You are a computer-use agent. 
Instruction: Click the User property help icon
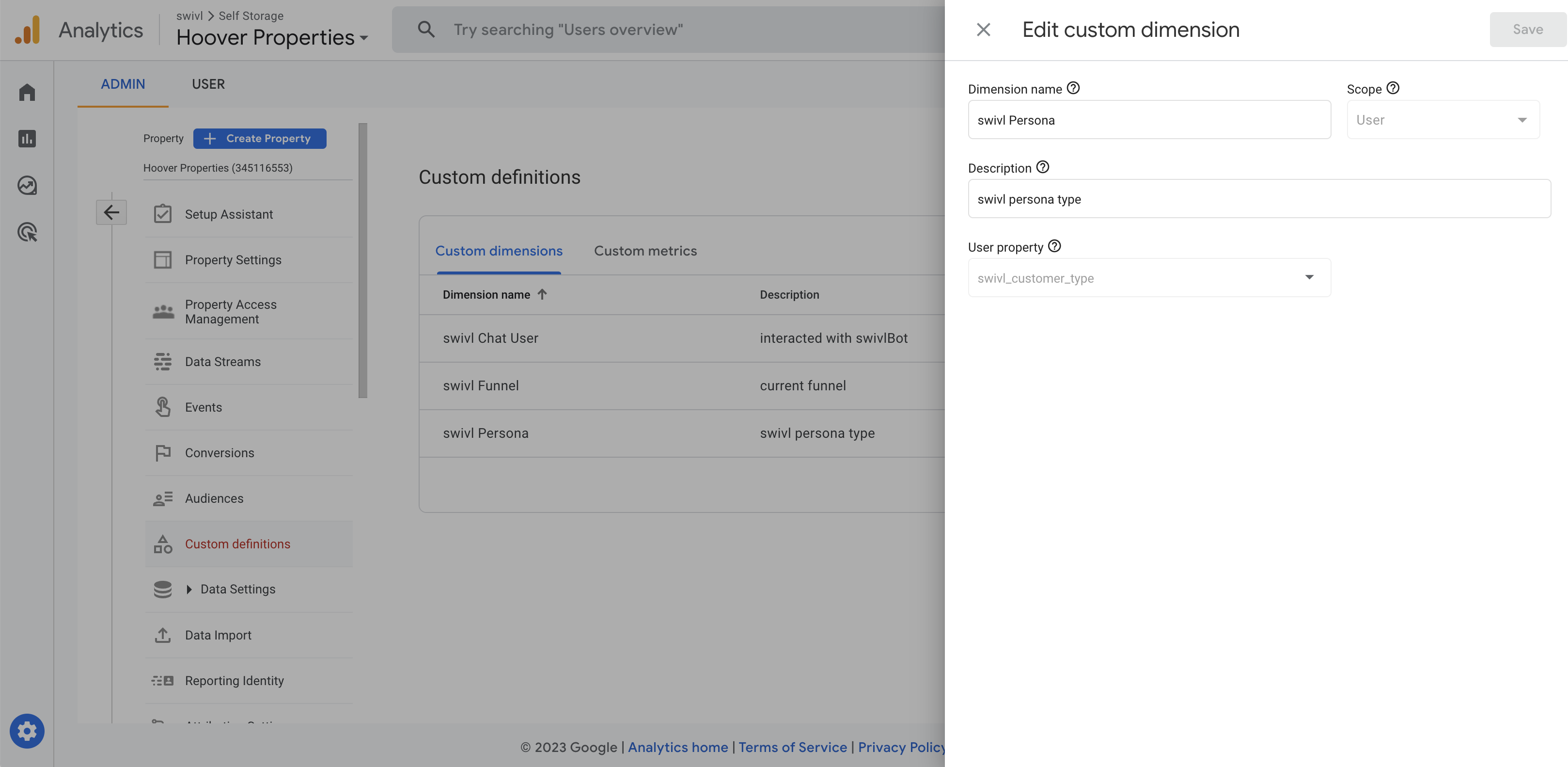coord(1054,246)
